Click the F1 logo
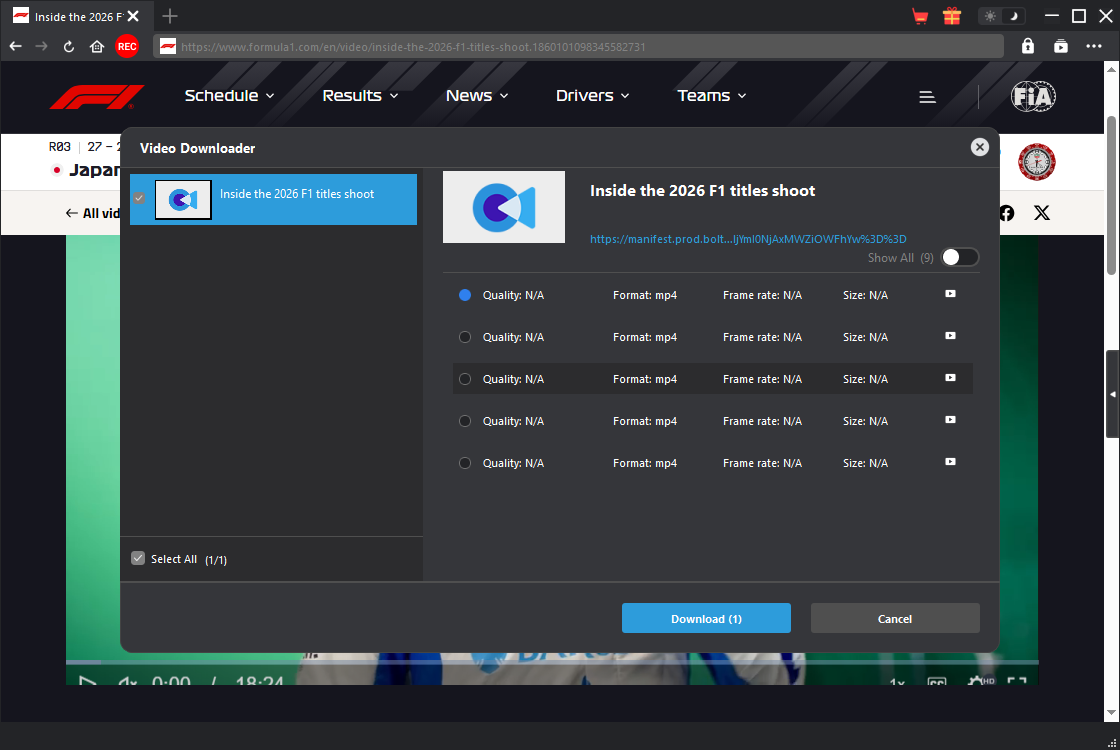Viewport: 1120px width, 750px height. pyautogui.click(x=97, y=96)
